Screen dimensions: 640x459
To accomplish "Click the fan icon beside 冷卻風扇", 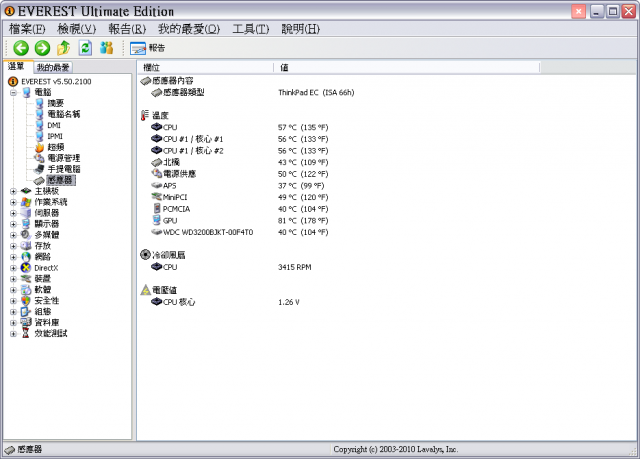I will pos(145,255).
